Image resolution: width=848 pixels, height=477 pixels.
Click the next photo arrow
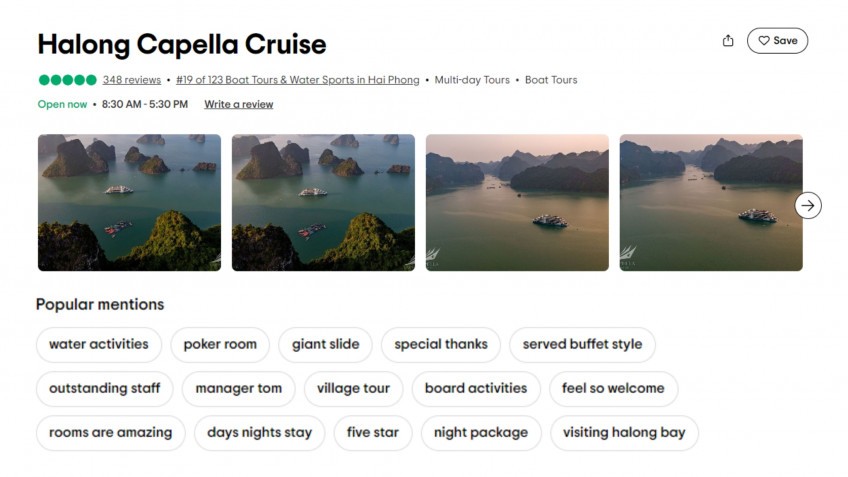808,205
